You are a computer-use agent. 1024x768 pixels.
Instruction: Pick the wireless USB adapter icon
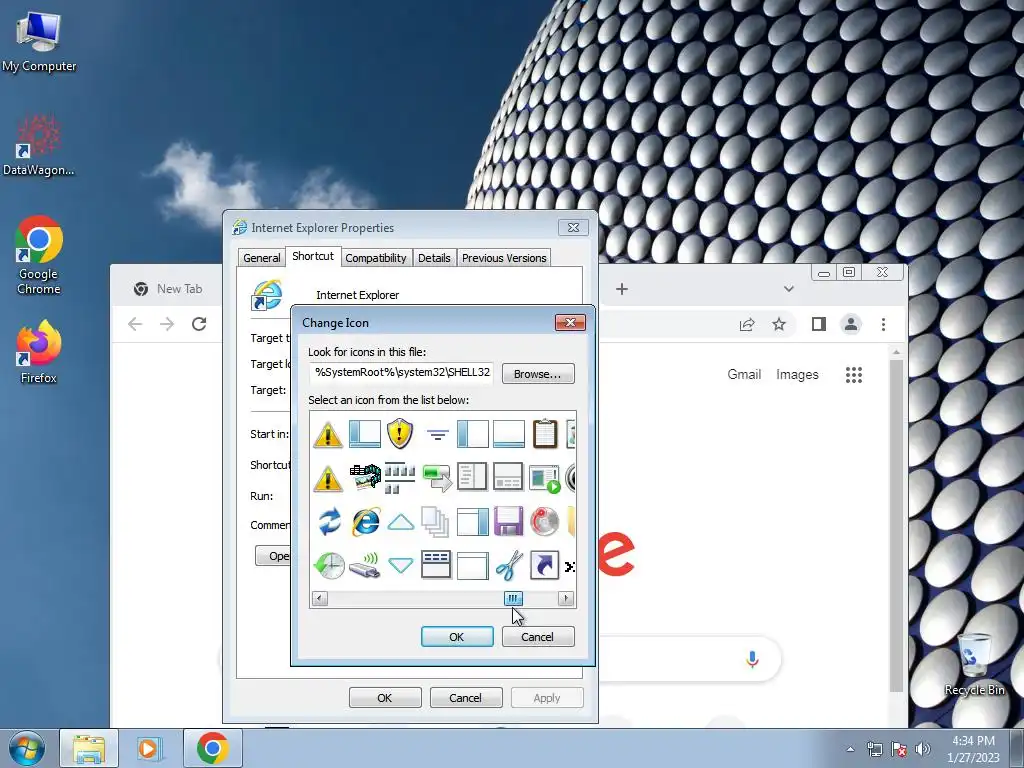coord(365,566)
